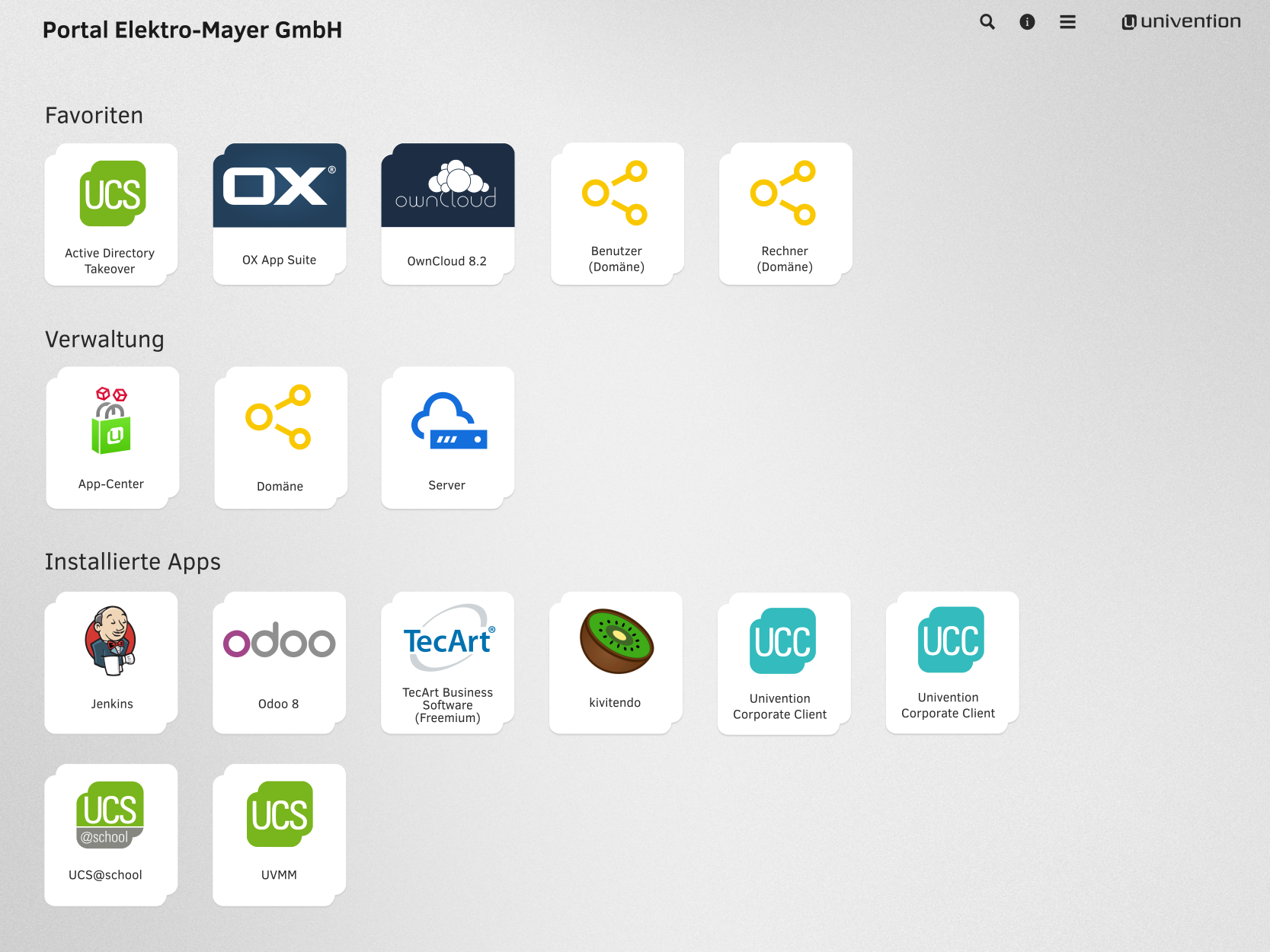Open OwnCloud 8.2 app
1270x952 pixels.
[x=448, y=214]
